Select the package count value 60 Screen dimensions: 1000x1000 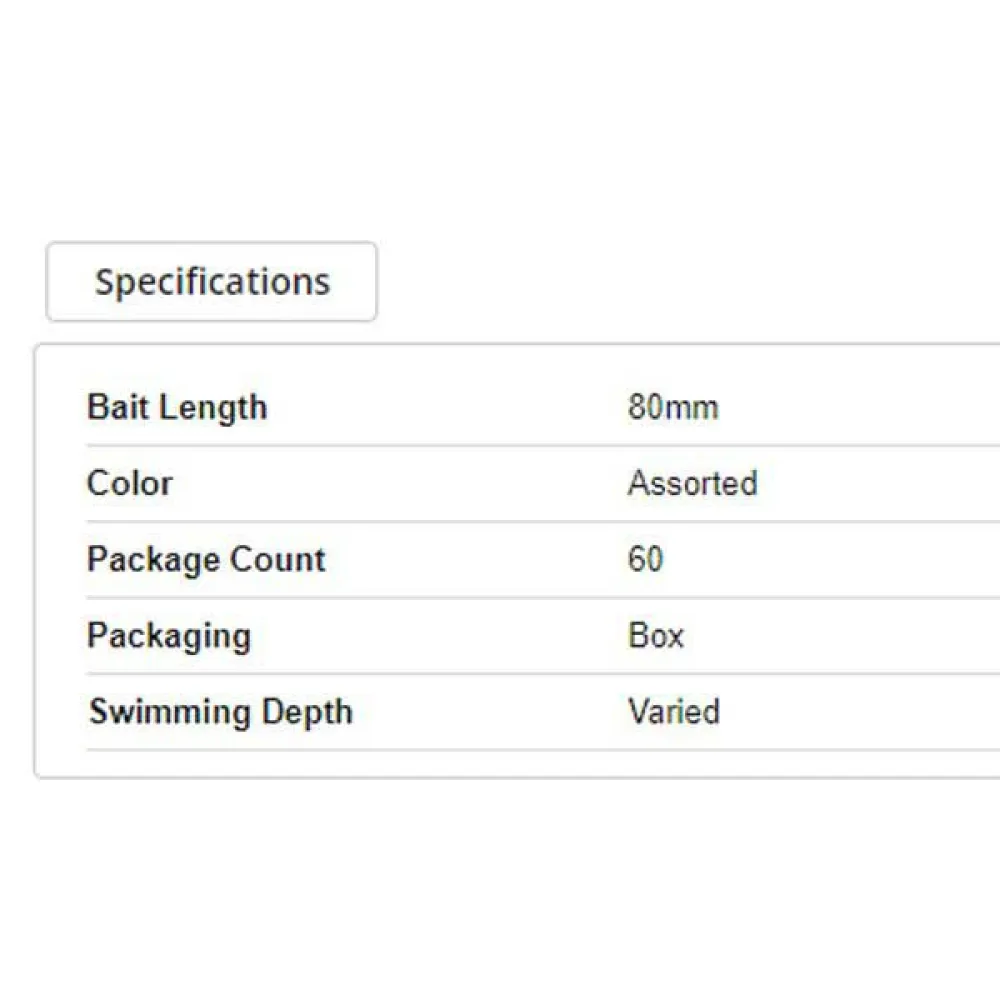[645, 560]
